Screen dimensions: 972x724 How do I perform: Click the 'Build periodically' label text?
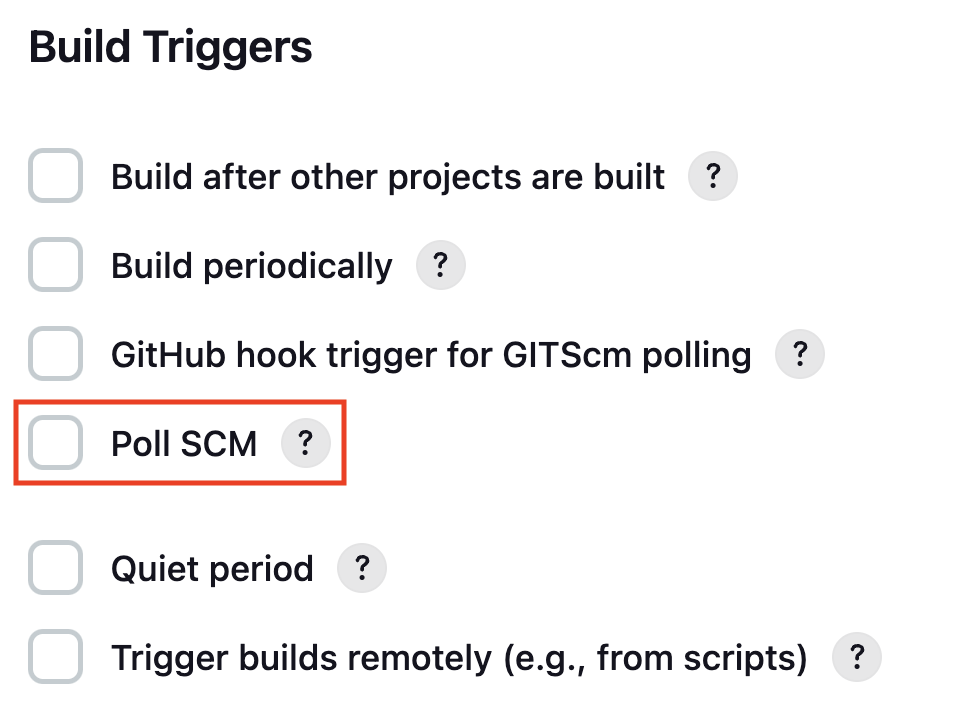click(x=252, y=267)
